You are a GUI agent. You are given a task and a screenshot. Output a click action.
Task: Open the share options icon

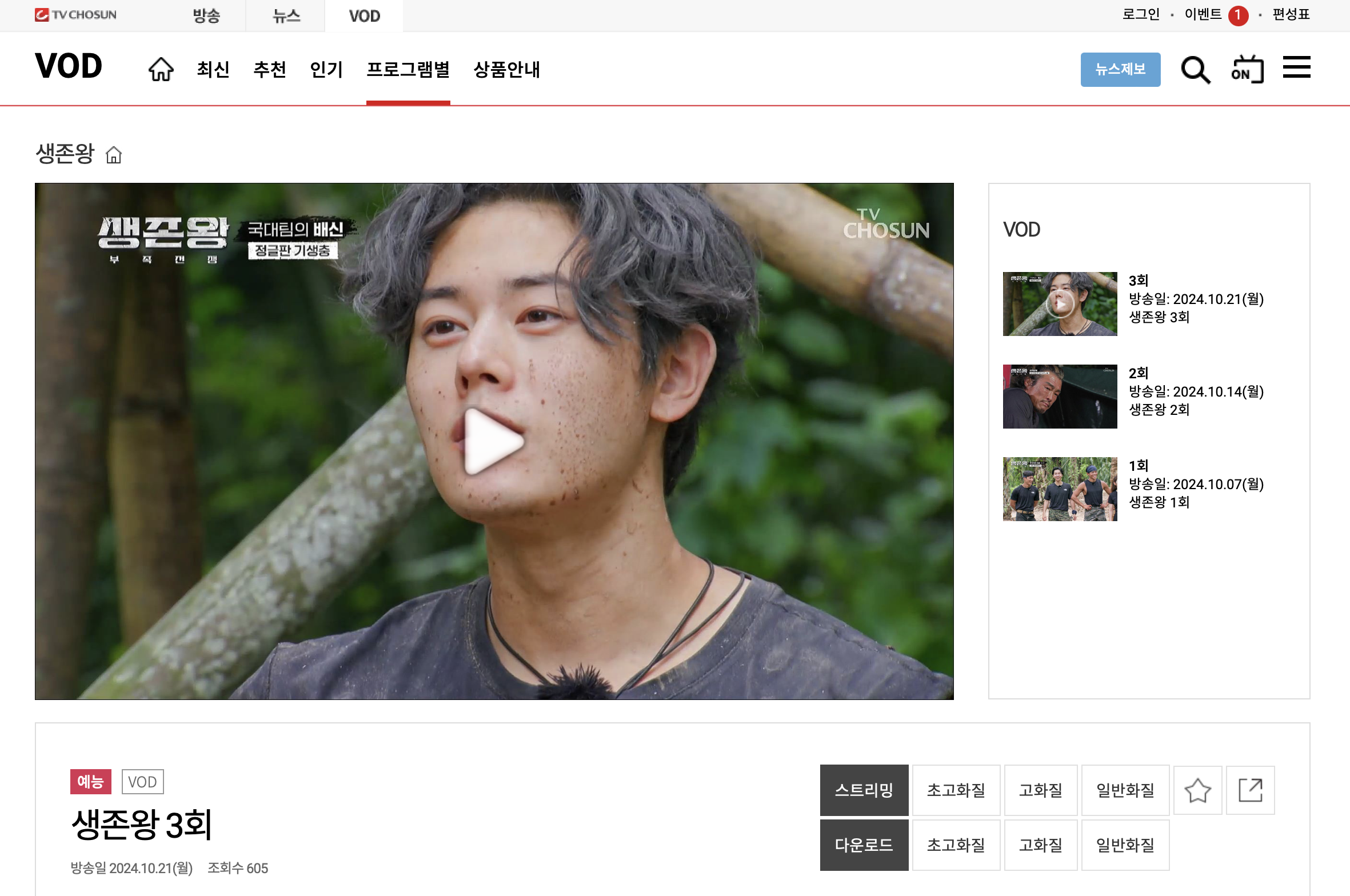1250,790
